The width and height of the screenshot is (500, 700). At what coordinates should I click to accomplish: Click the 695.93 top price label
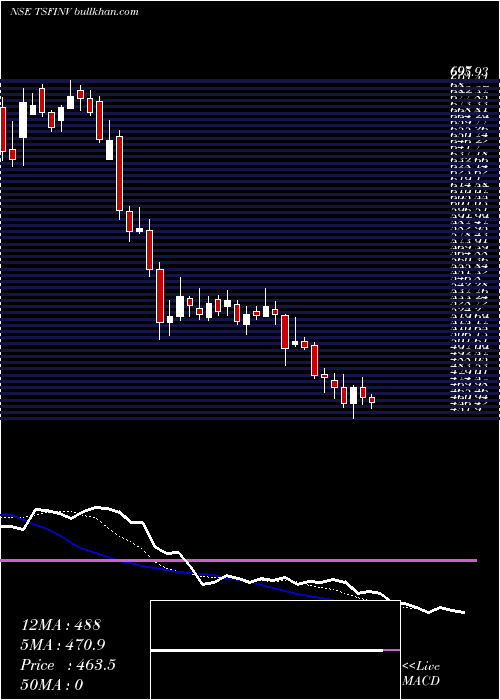[469, 71]
